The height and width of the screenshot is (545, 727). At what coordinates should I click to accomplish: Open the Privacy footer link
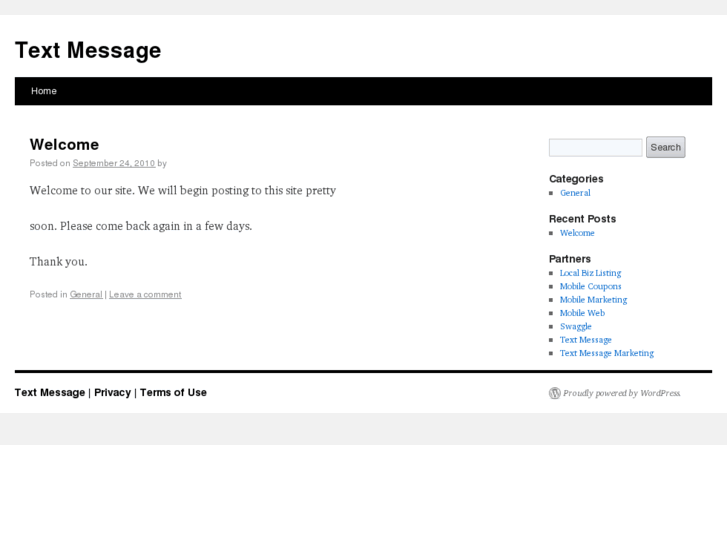(113, 392)
